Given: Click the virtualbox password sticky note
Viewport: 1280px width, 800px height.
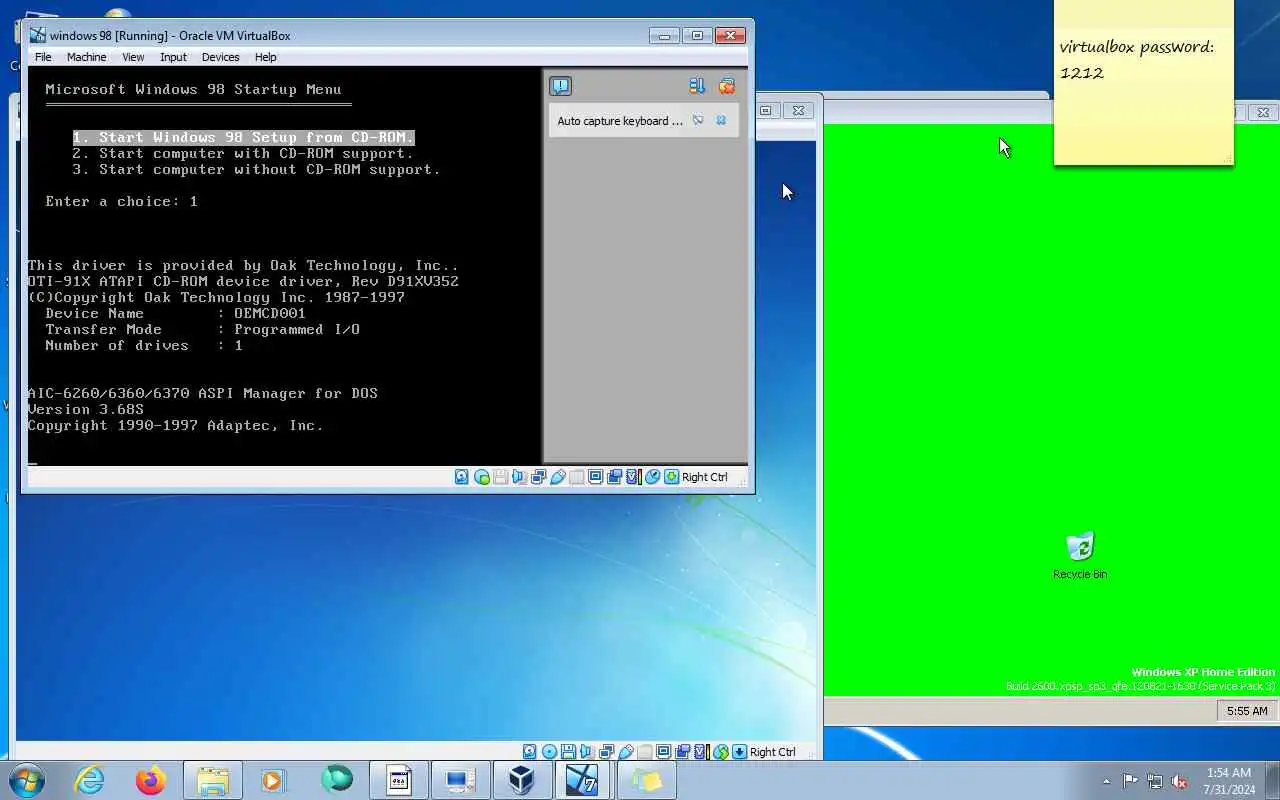Looking at the screenshot, I should [x=1144, y=82].
